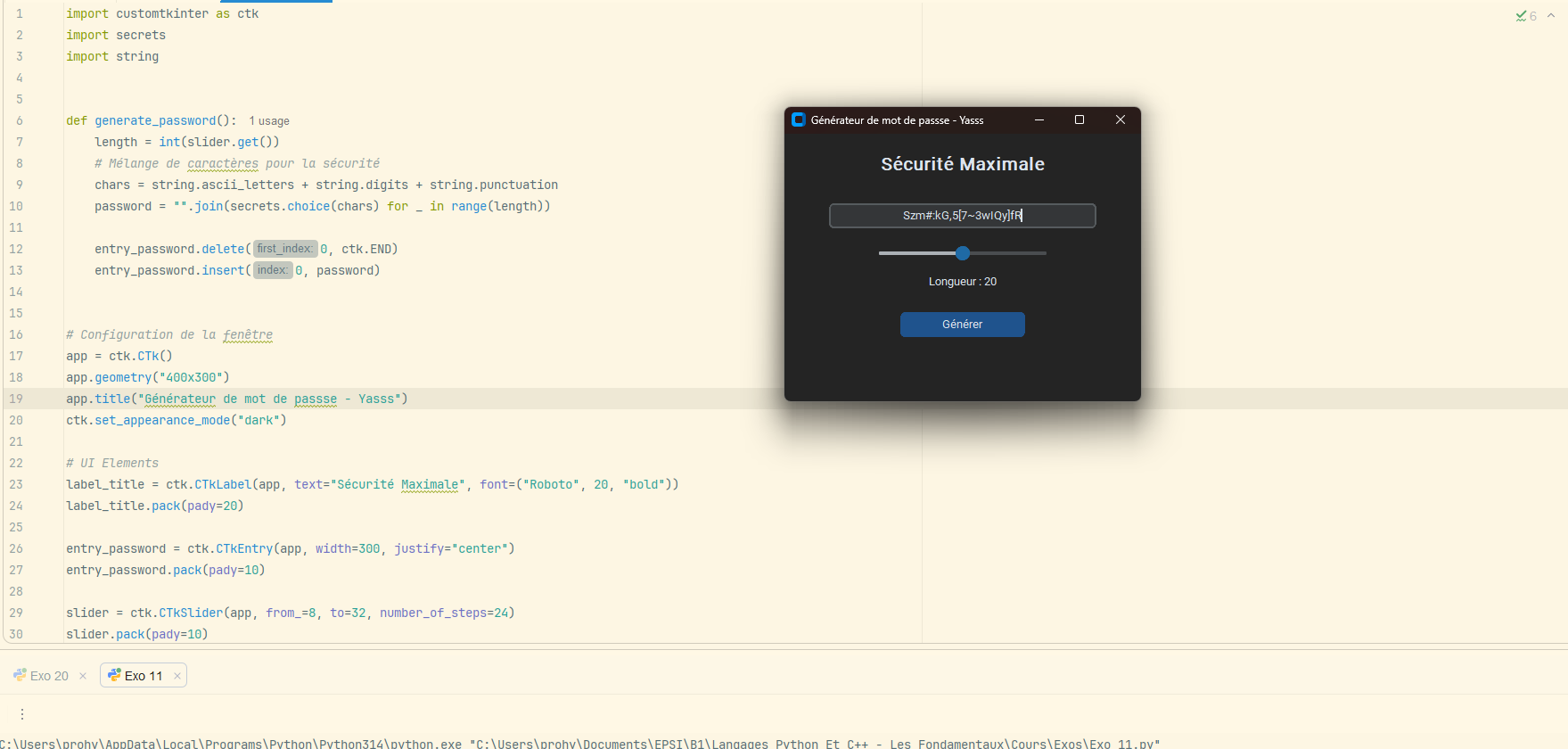Minimize the Générateur de mot de passse window
This screenshot has width=1568, height=749.
(1039, 119)
